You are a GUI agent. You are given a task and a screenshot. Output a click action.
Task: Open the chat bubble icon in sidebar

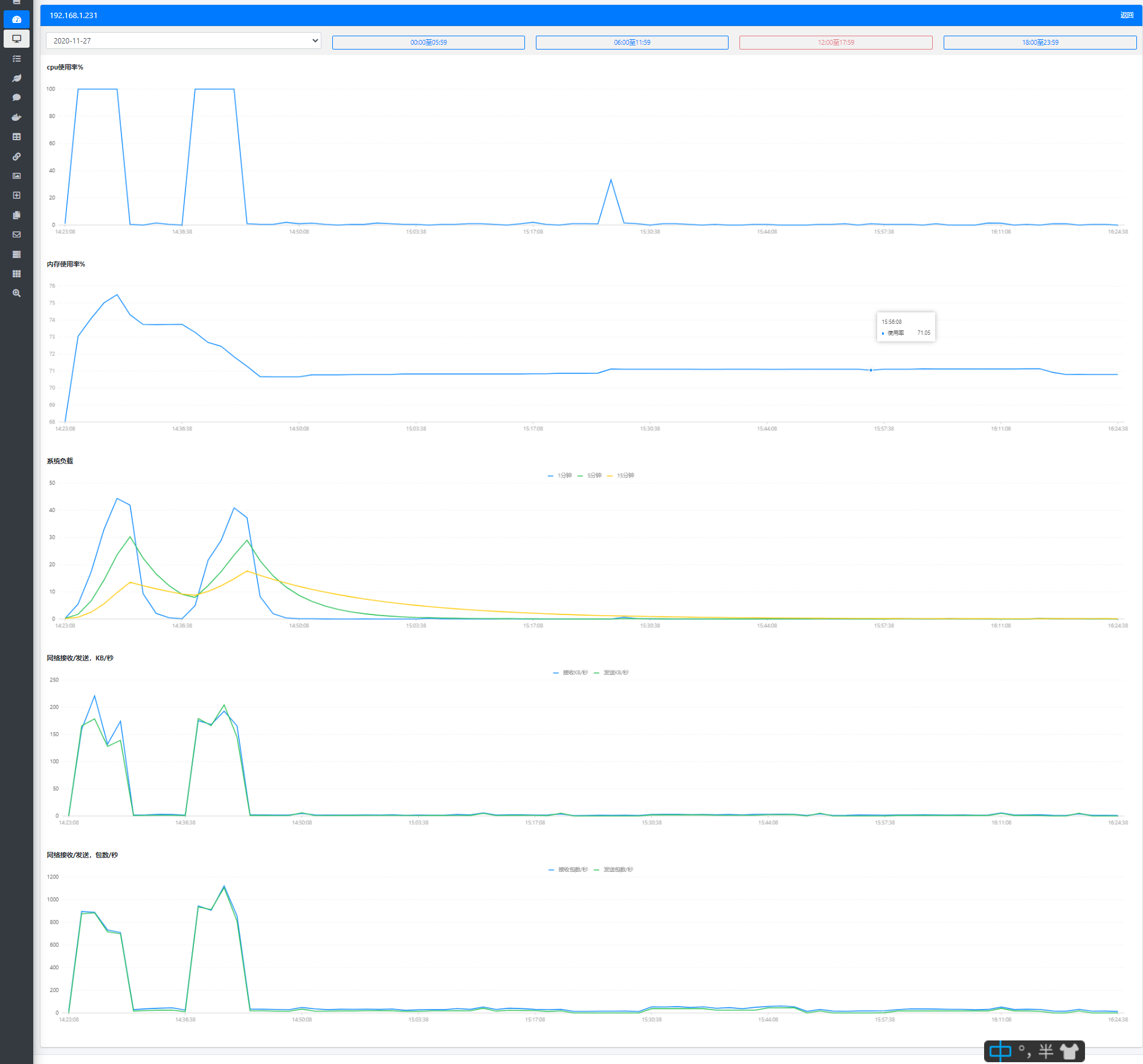tap(16, 97)
